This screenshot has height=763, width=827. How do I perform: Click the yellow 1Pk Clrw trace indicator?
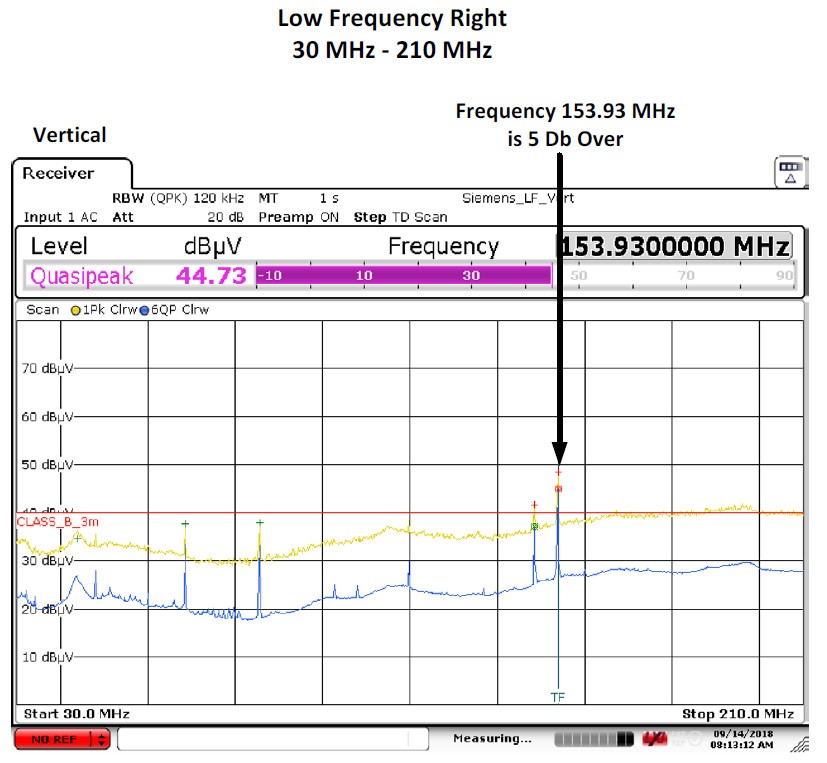[75, 311]
